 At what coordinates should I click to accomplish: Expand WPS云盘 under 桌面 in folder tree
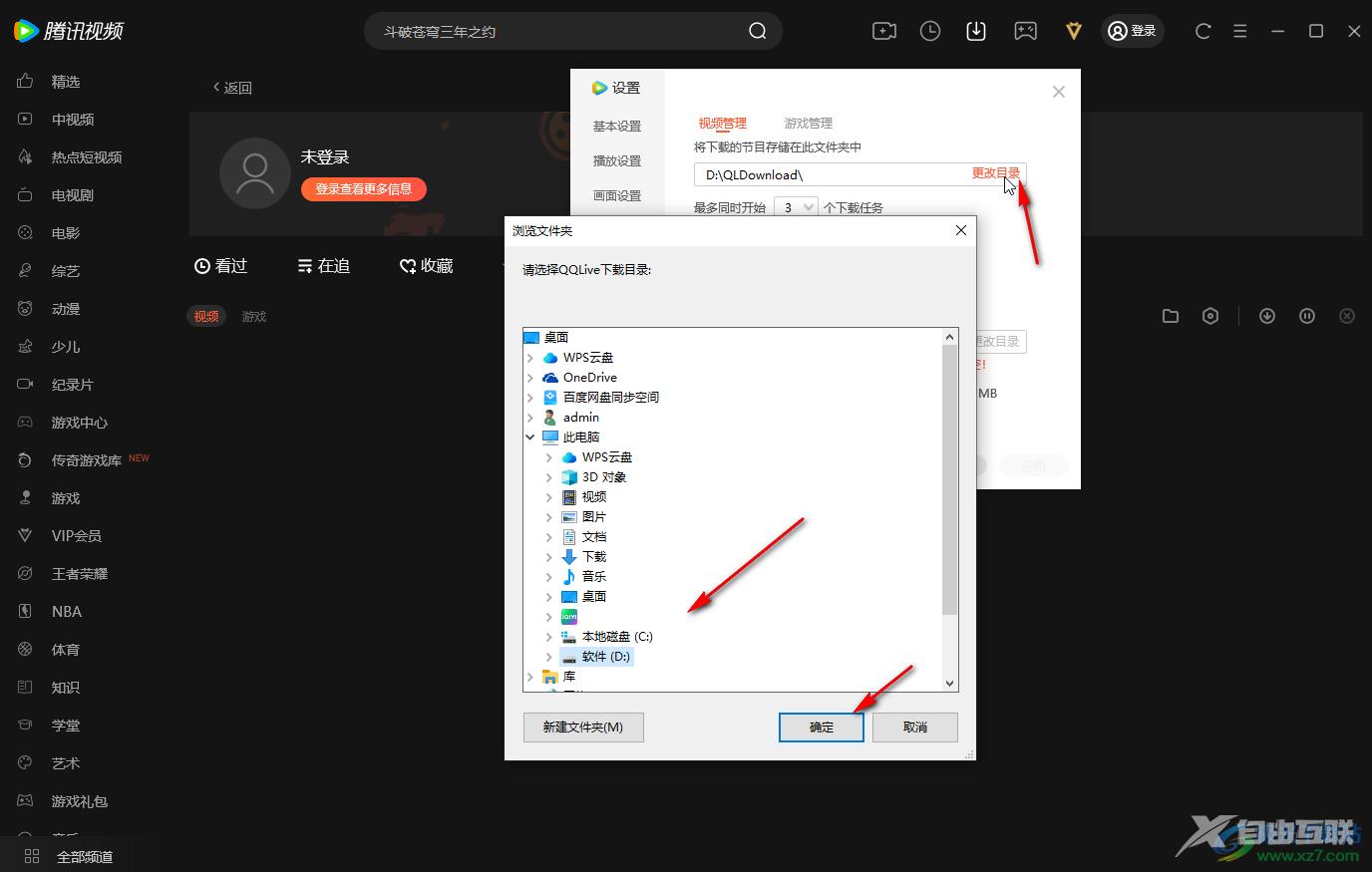pos(530,358)
